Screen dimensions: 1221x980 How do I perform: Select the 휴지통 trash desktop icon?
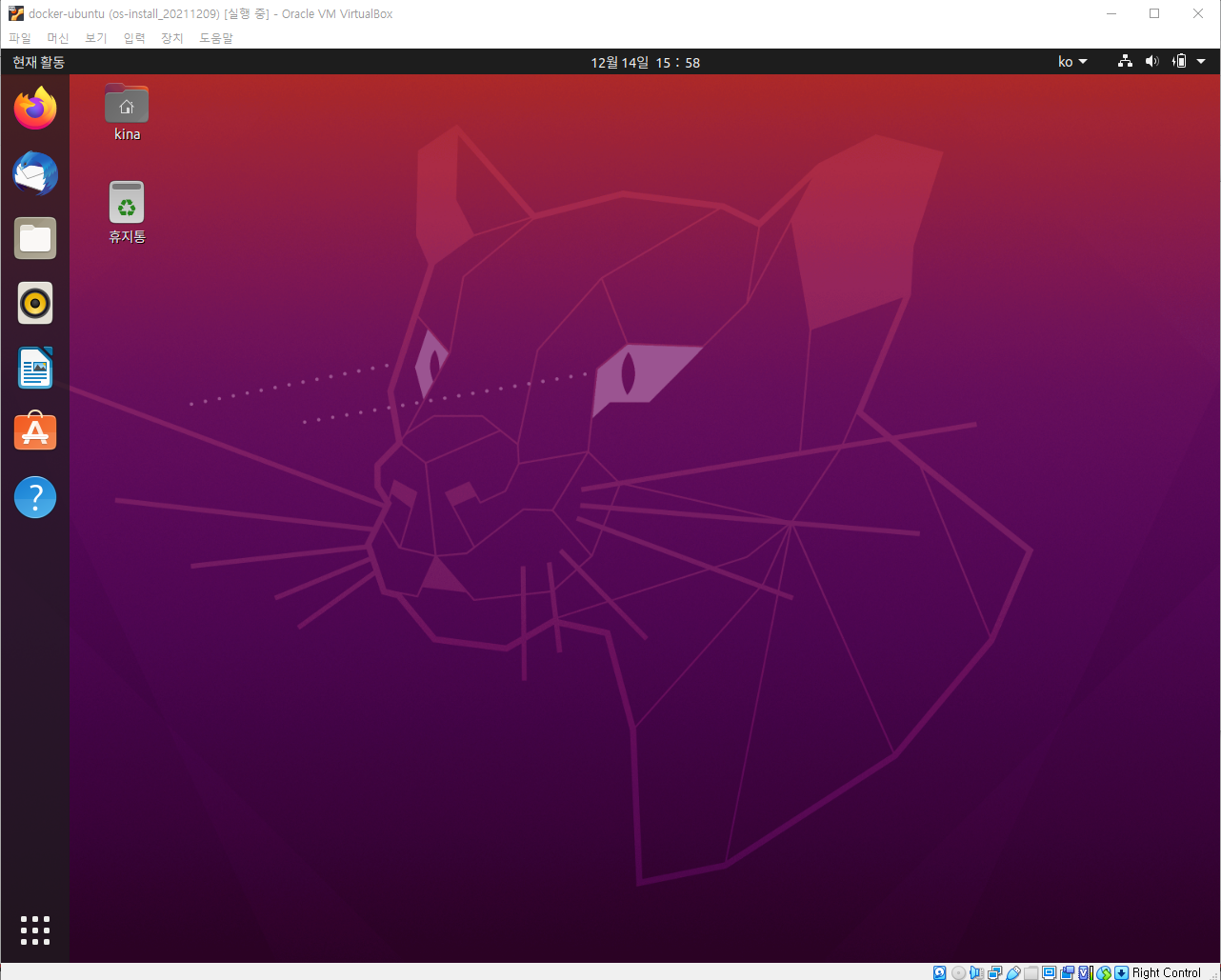point(127,212)
